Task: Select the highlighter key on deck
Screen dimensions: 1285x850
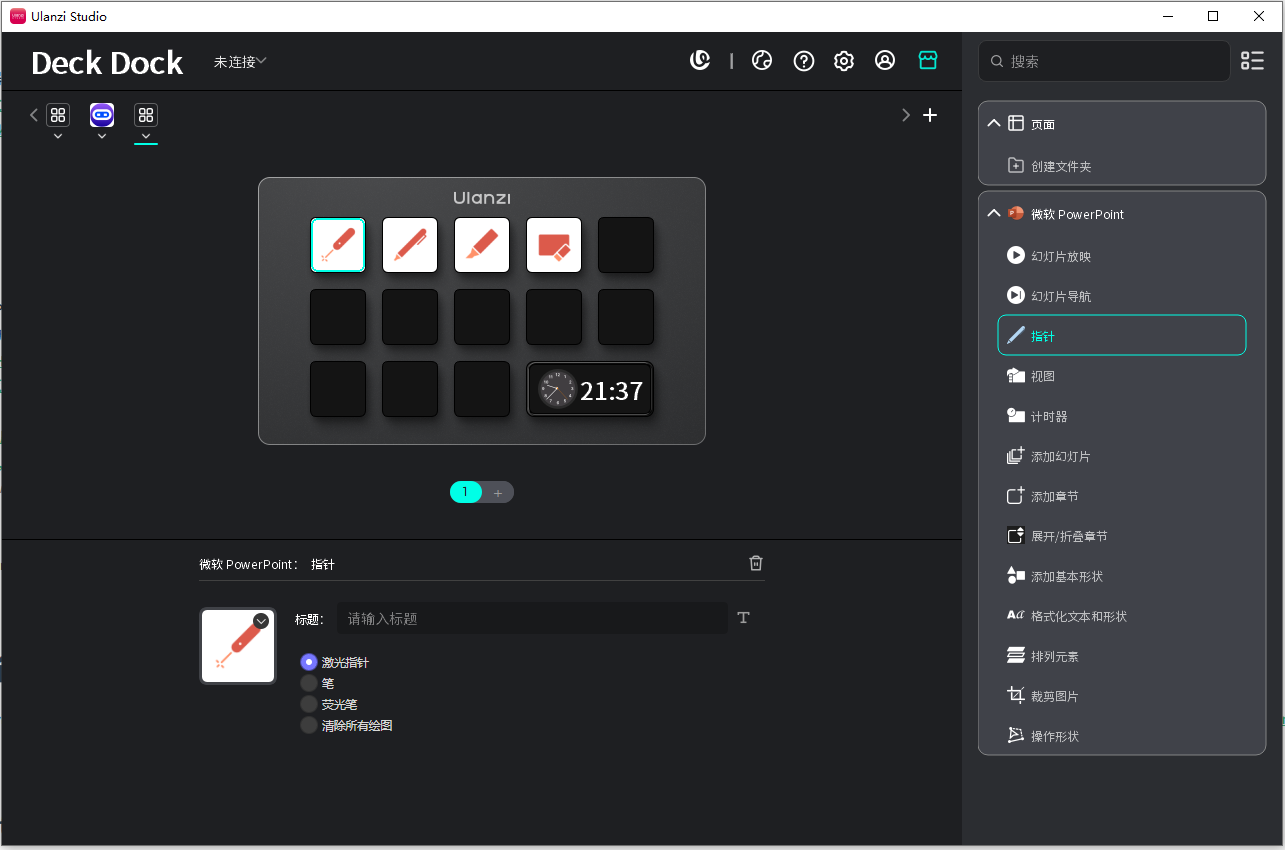Action: [x=482, y=245]
